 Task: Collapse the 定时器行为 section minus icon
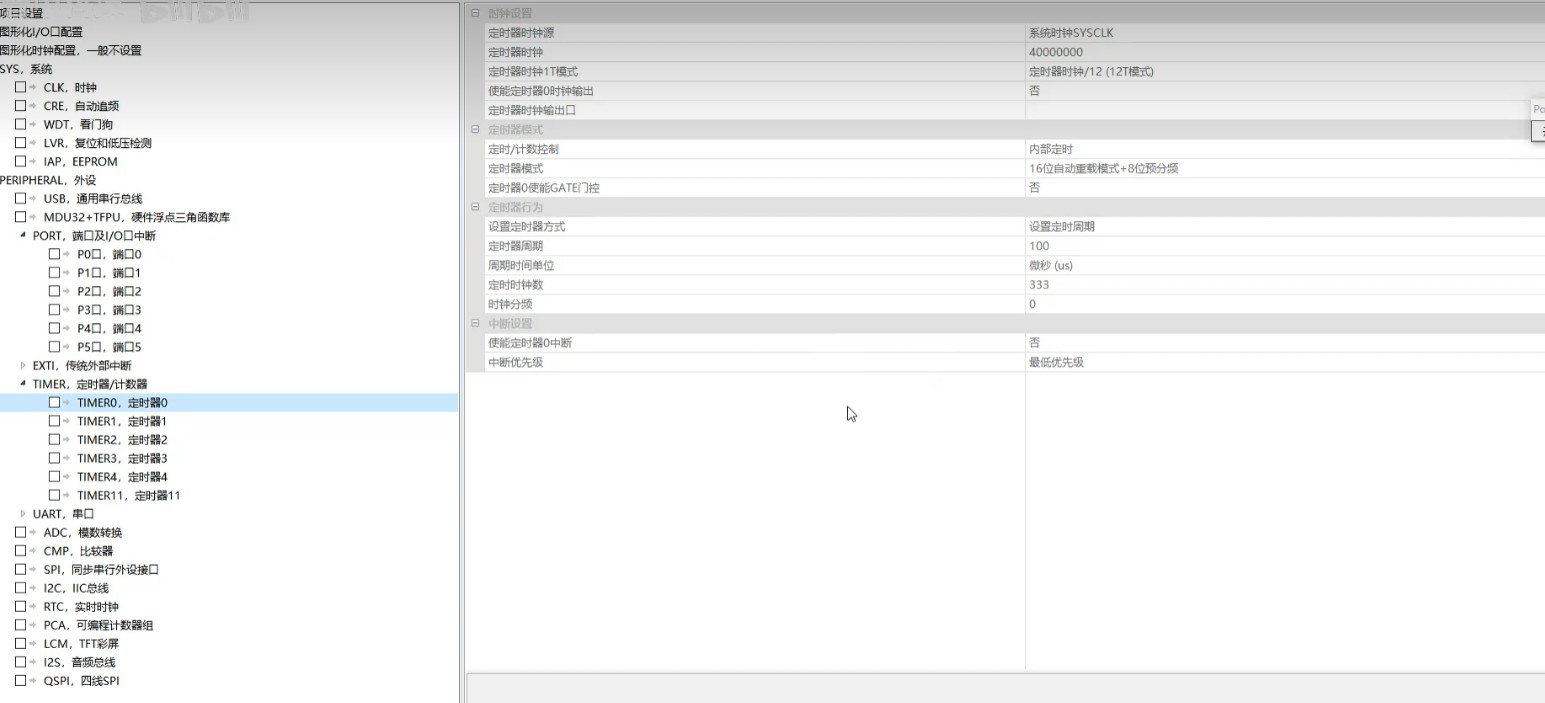pos(475,208)
